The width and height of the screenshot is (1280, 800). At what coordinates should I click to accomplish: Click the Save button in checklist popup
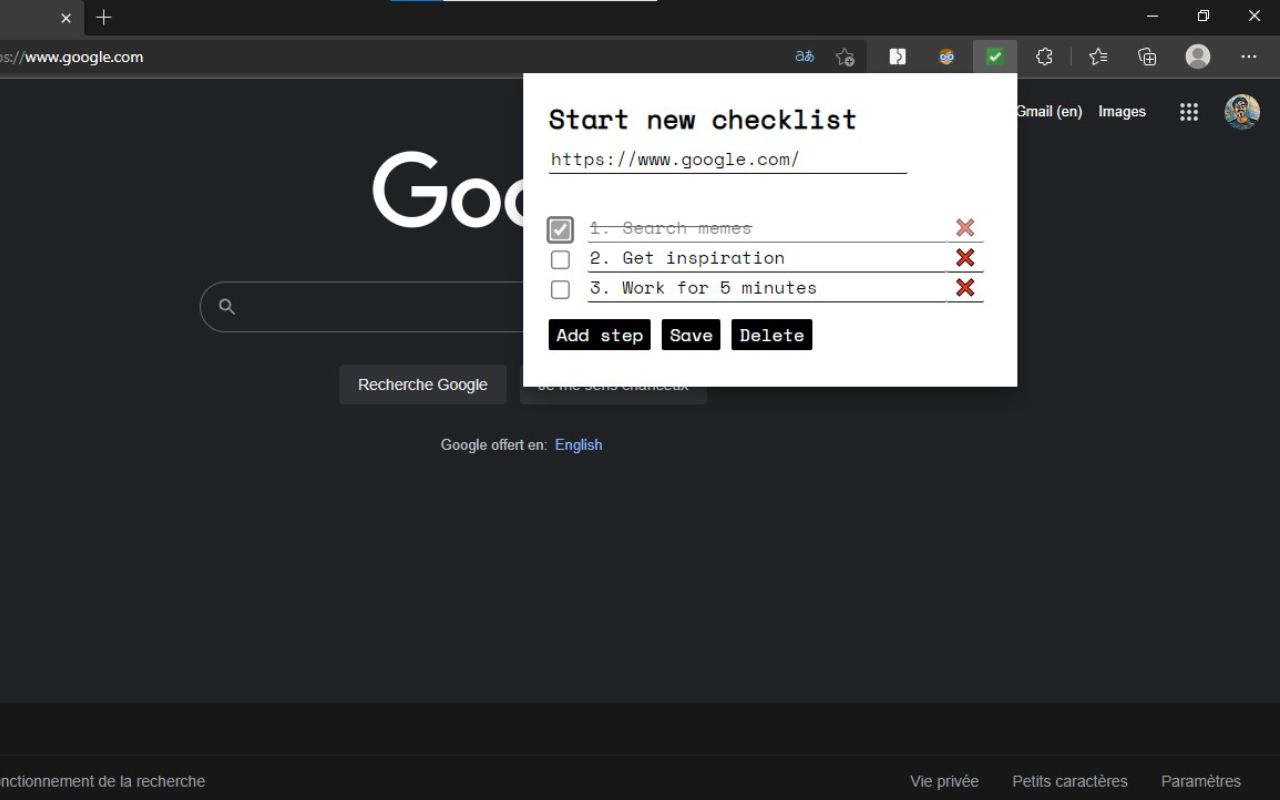click(x=691, y=335)
